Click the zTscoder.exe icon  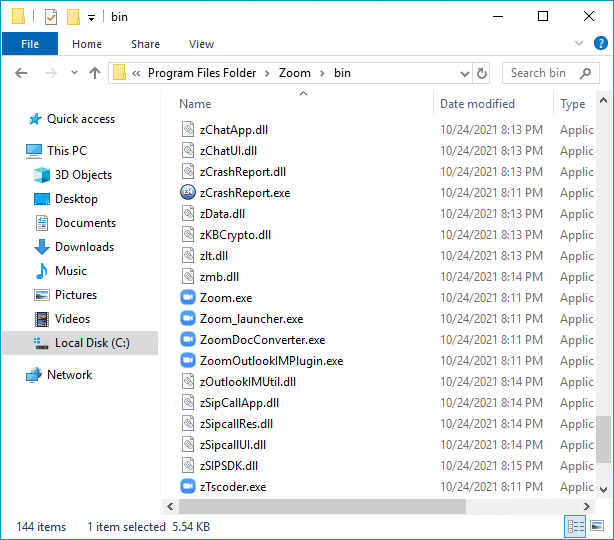[188, 486]
